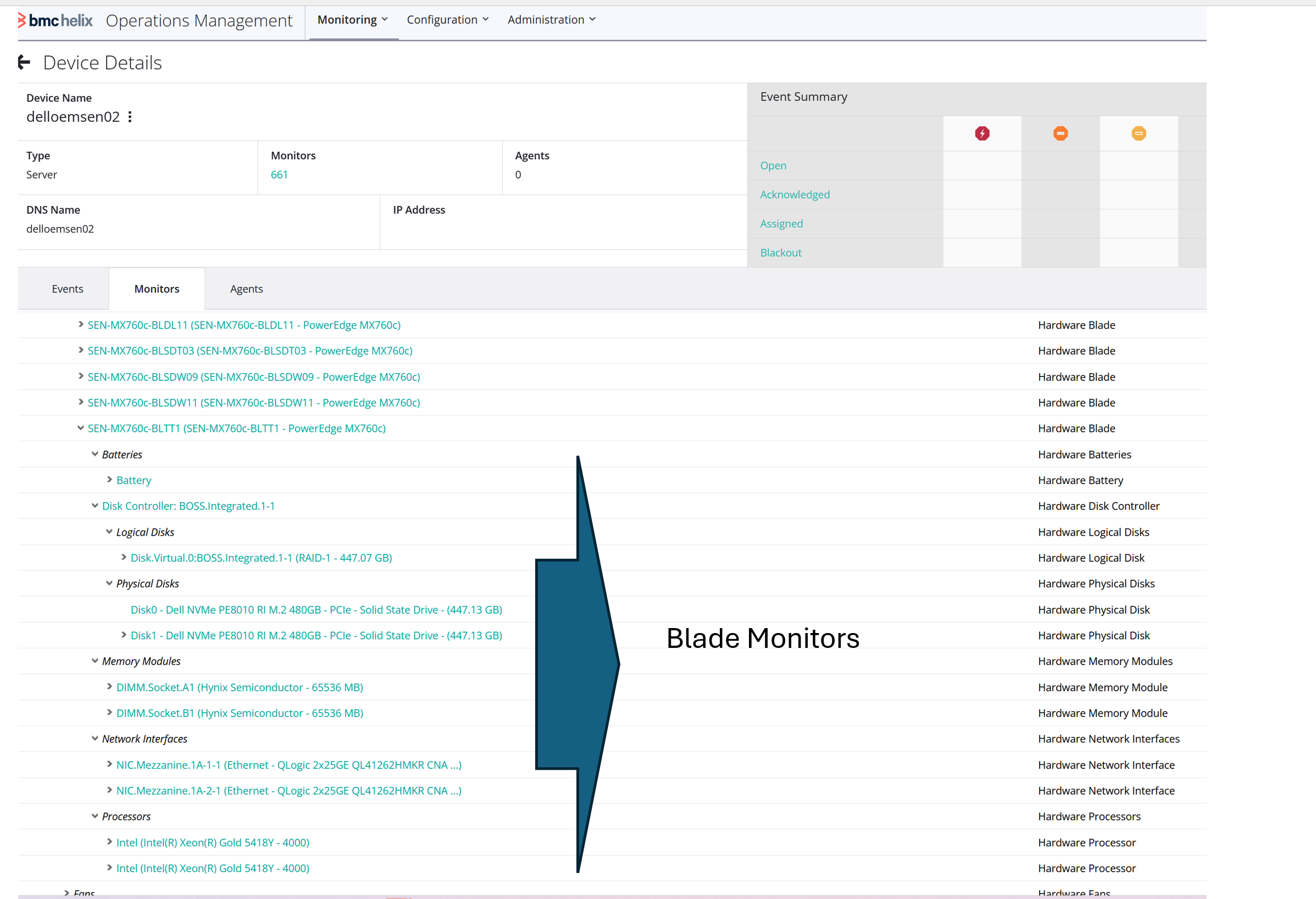The image size is (1316, 899).
Task: Switch to the Events tab
Action: coord(68,288)
